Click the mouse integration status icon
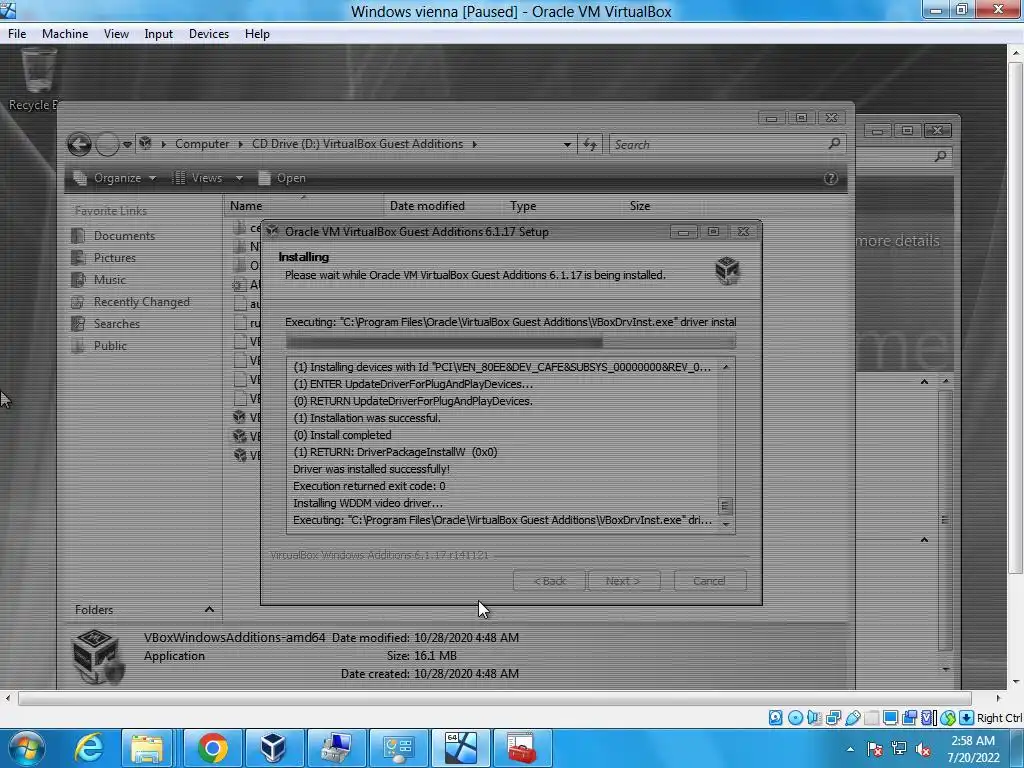1024x768 pixels. (948, 718)
